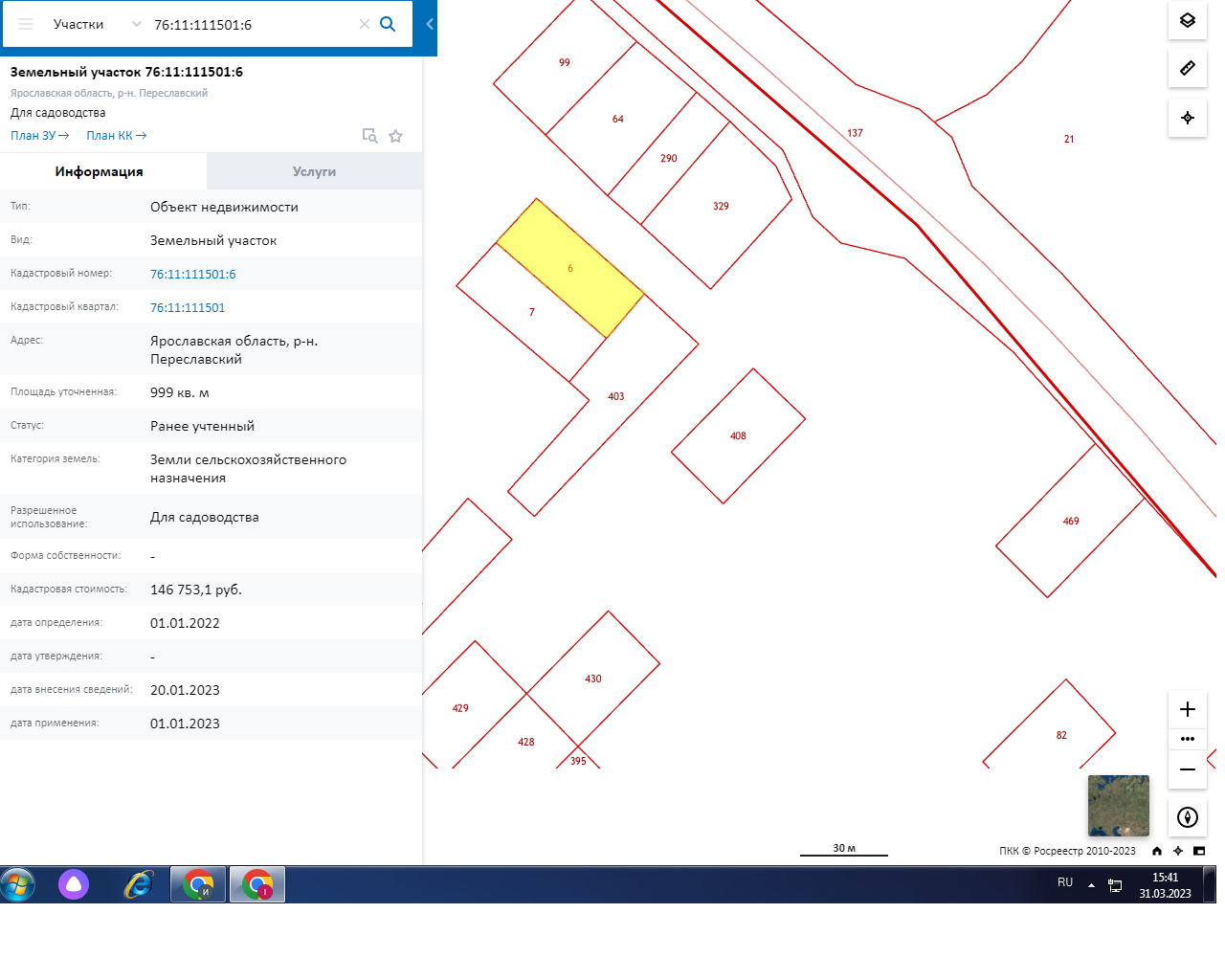The width and height of the screenshot is (1225, 980).
Task: Launch the purple Alice assistant on the taskbar
Action: (x=74, y=884)
